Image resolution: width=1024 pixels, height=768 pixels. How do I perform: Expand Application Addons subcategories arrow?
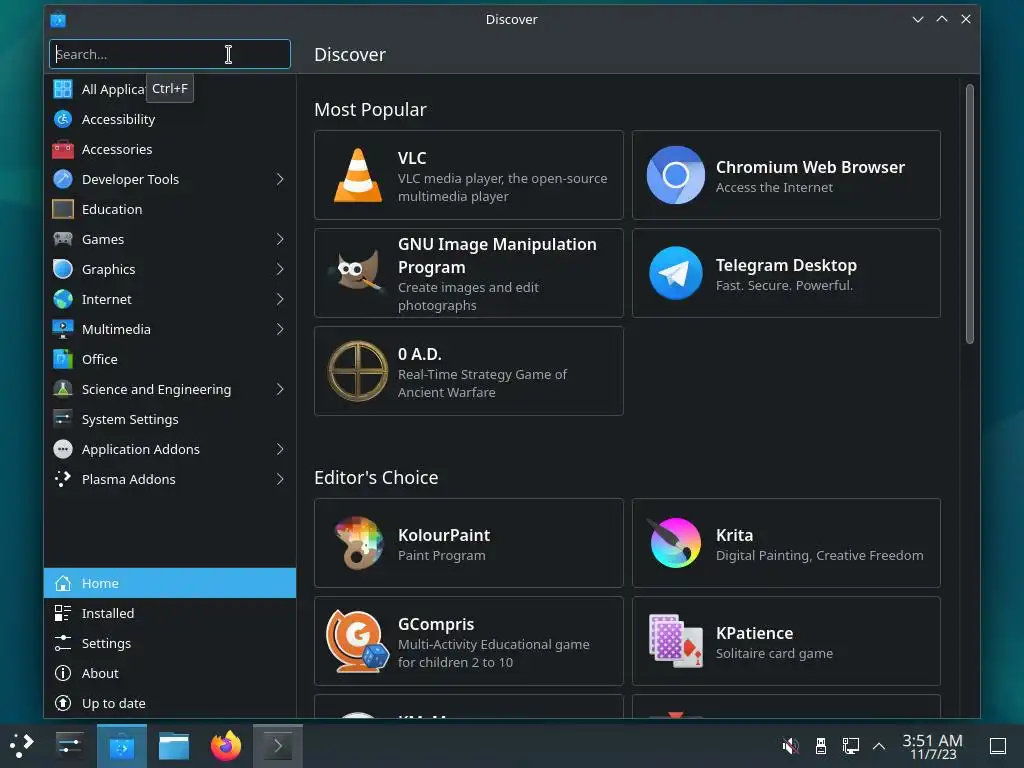(280, 449)
